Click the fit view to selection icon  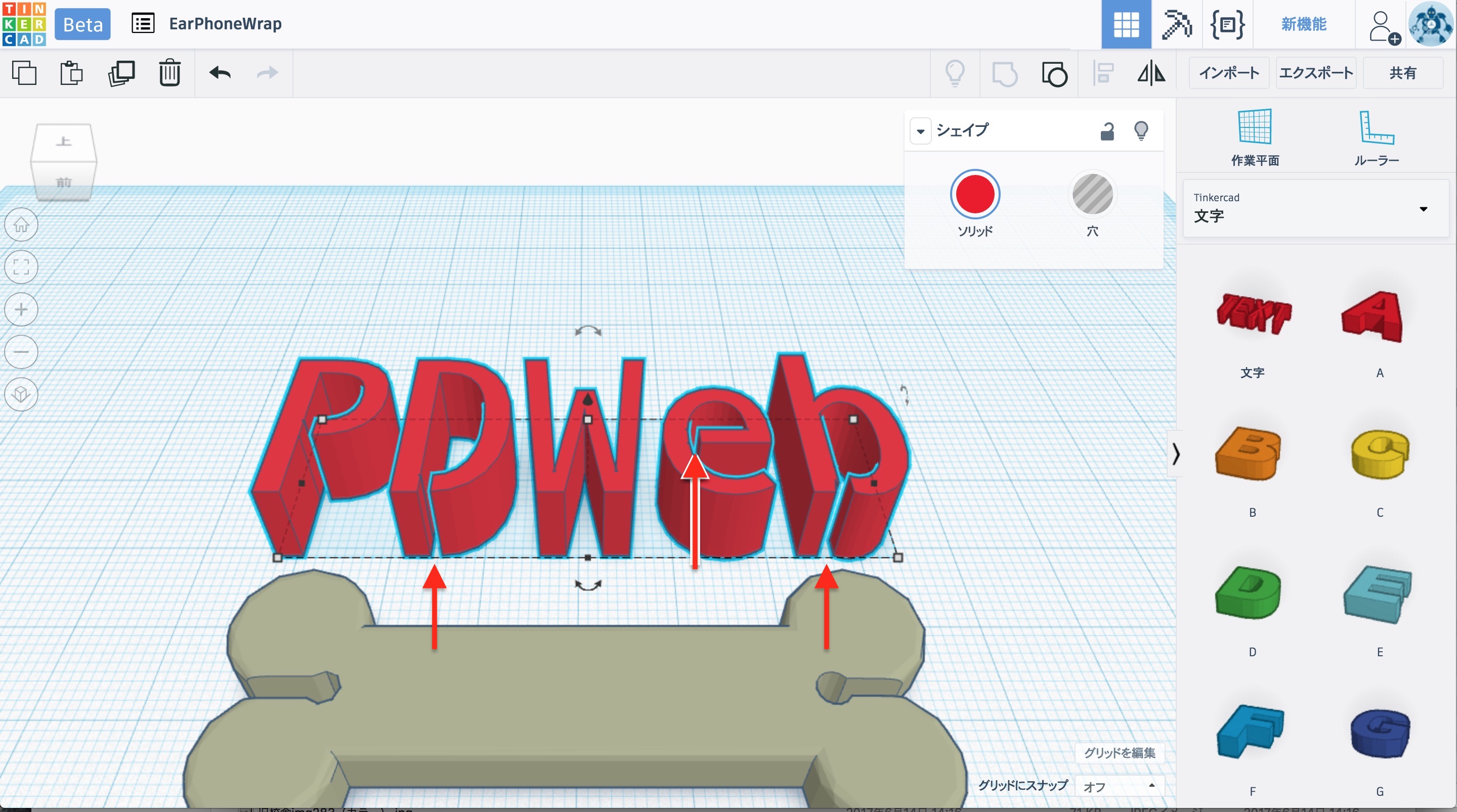coord(21,267)
